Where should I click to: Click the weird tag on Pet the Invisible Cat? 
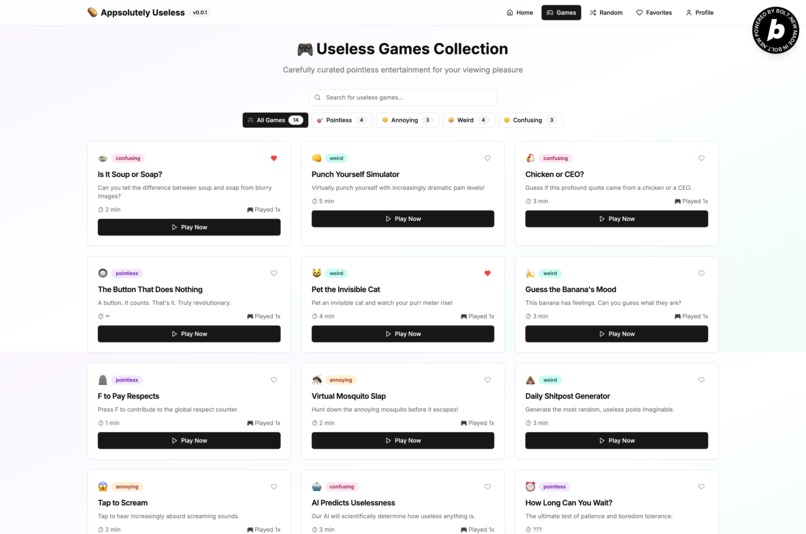[x=336, y=273]
